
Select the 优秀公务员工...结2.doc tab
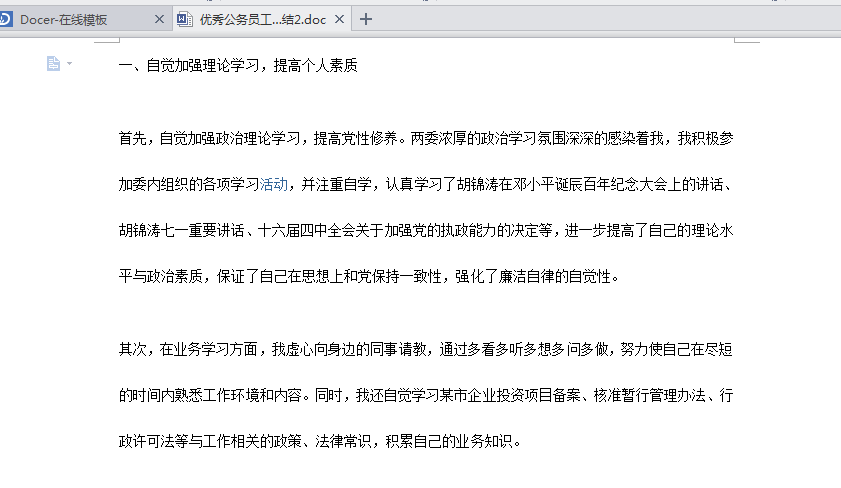(262, 20)
